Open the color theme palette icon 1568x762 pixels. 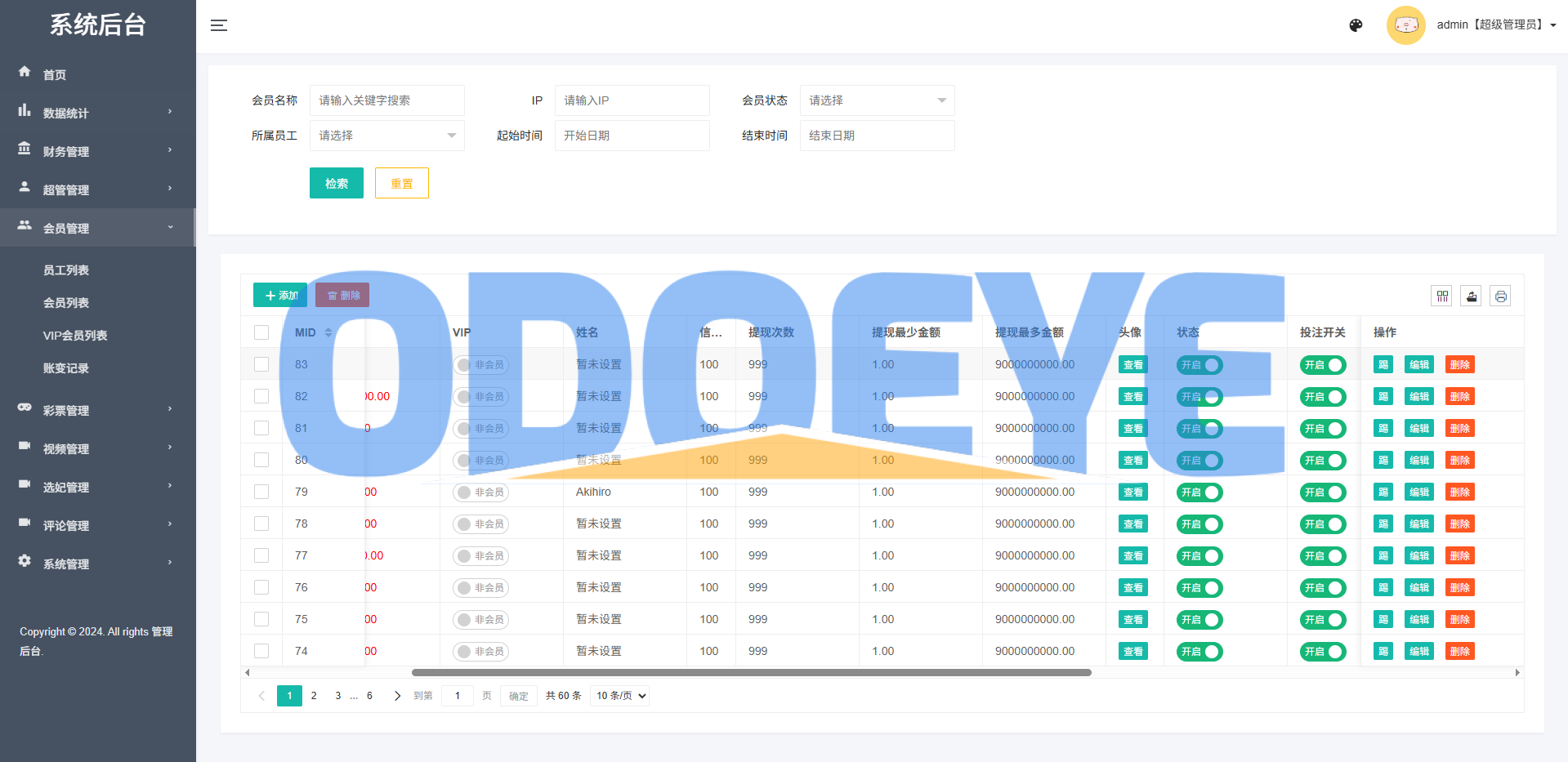point(1356,25)
